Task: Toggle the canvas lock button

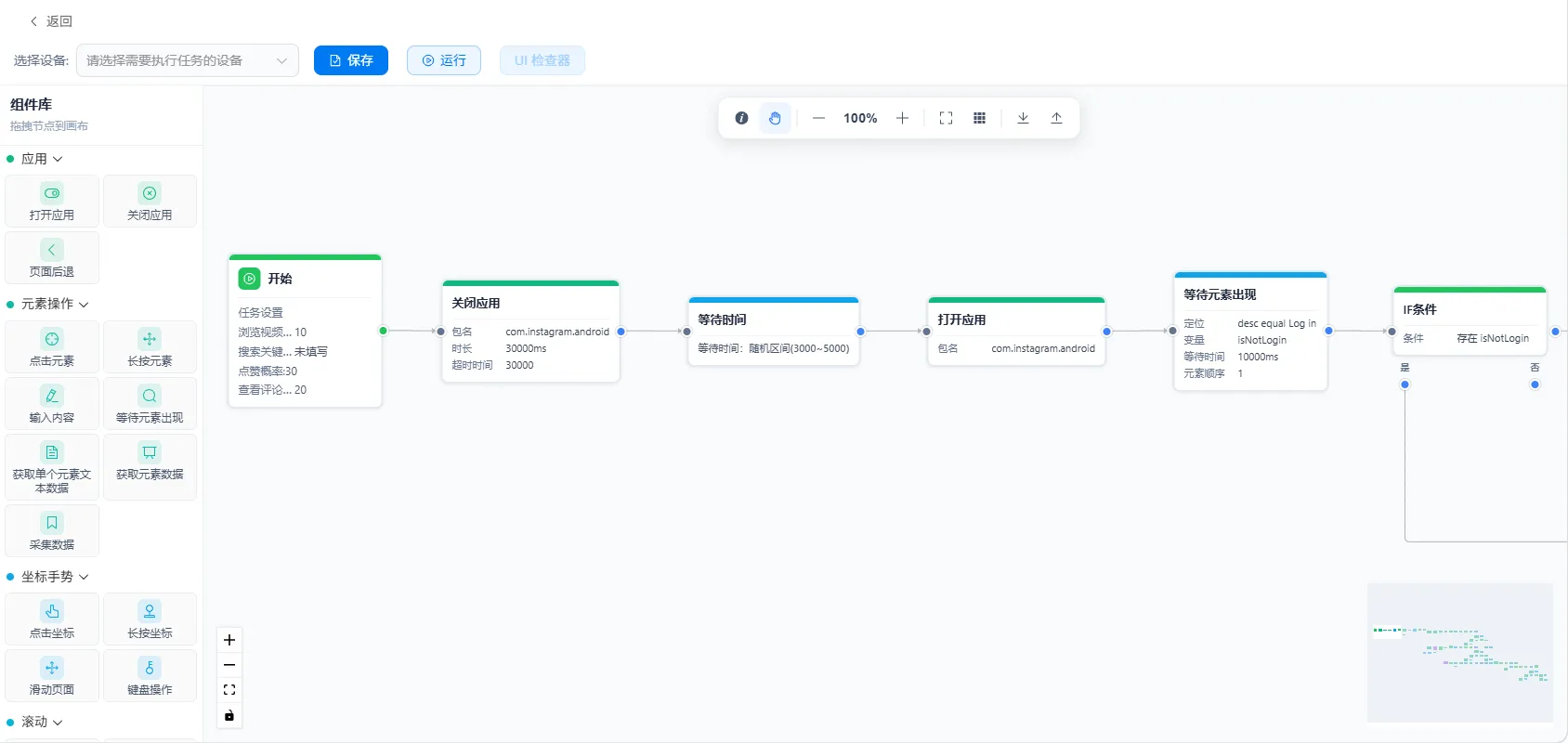Action: tap(229, 715)
